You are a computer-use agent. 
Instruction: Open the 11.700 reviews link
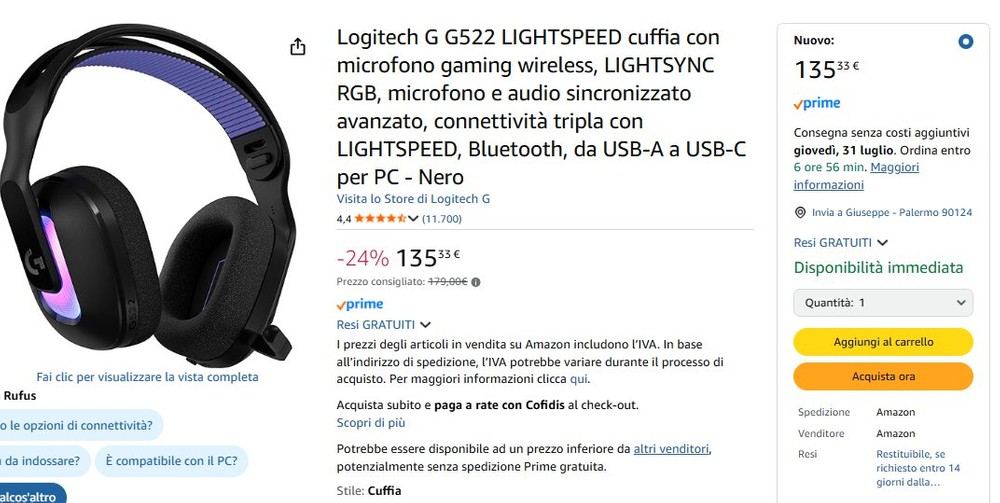[x=442, y=219]
